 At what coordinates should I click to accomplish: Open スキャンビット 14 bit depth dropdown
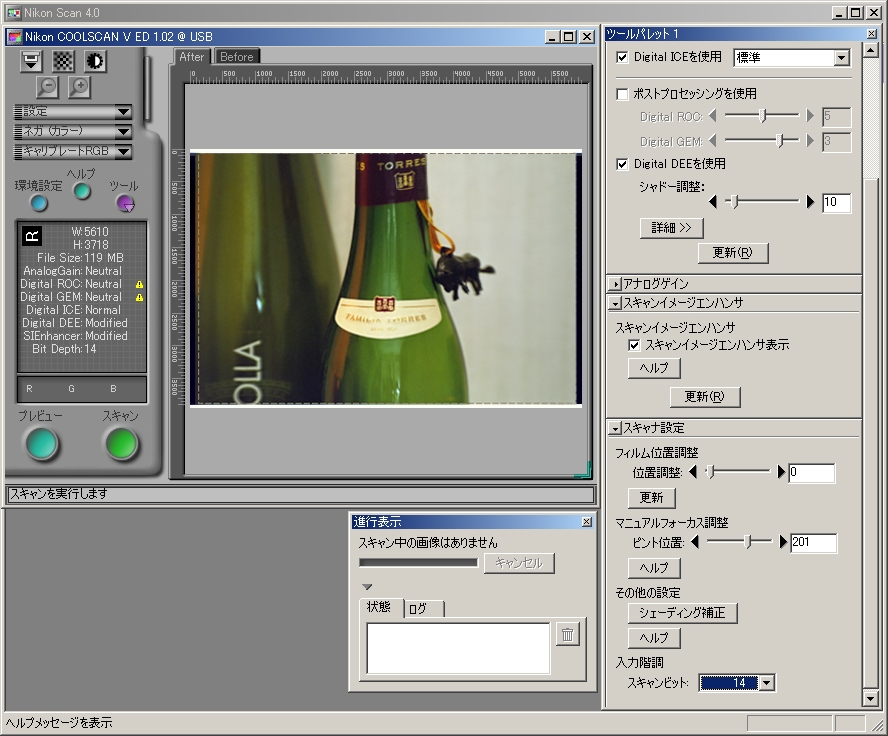pos(766,683)
